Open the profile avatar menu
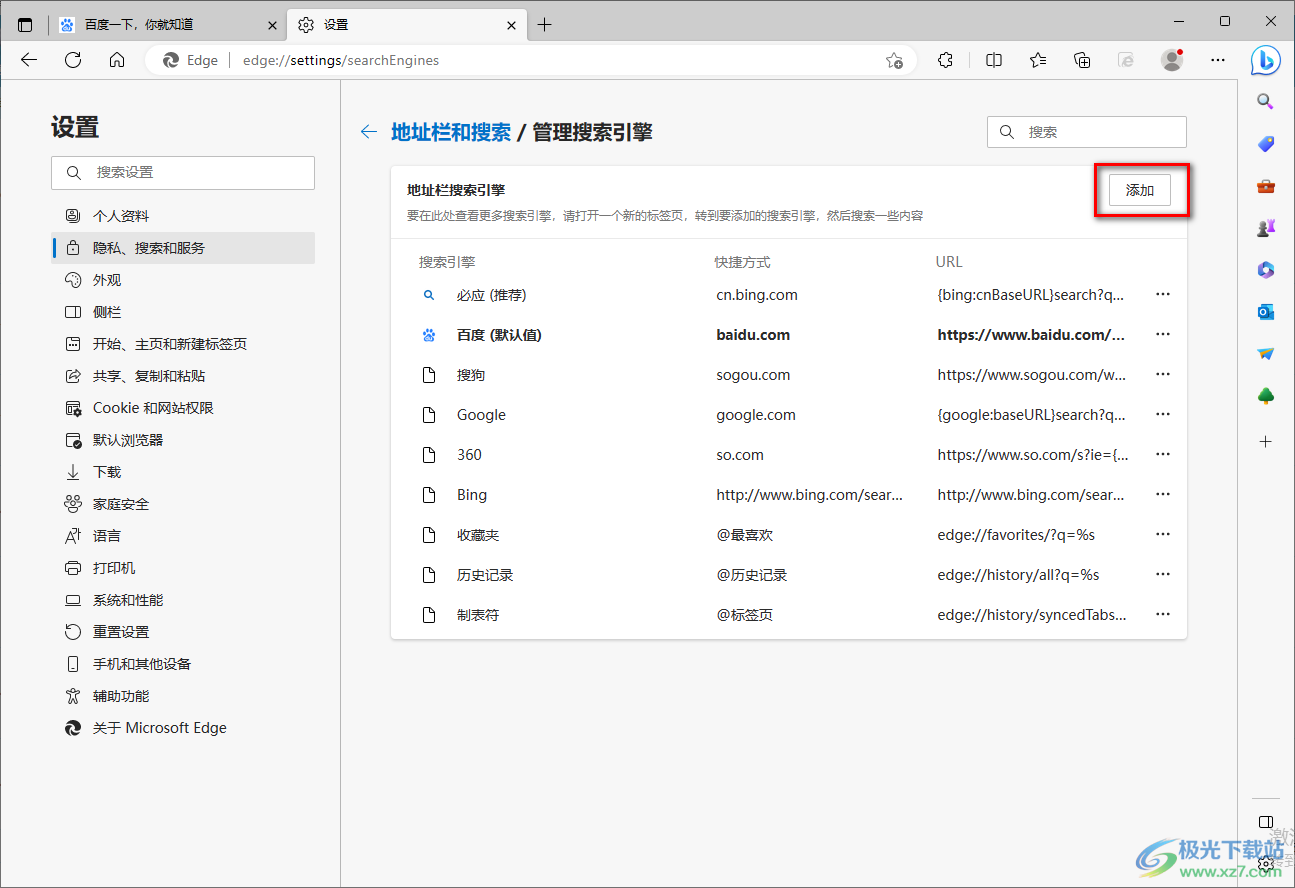1295x888 pixels. click(1172, 60)
